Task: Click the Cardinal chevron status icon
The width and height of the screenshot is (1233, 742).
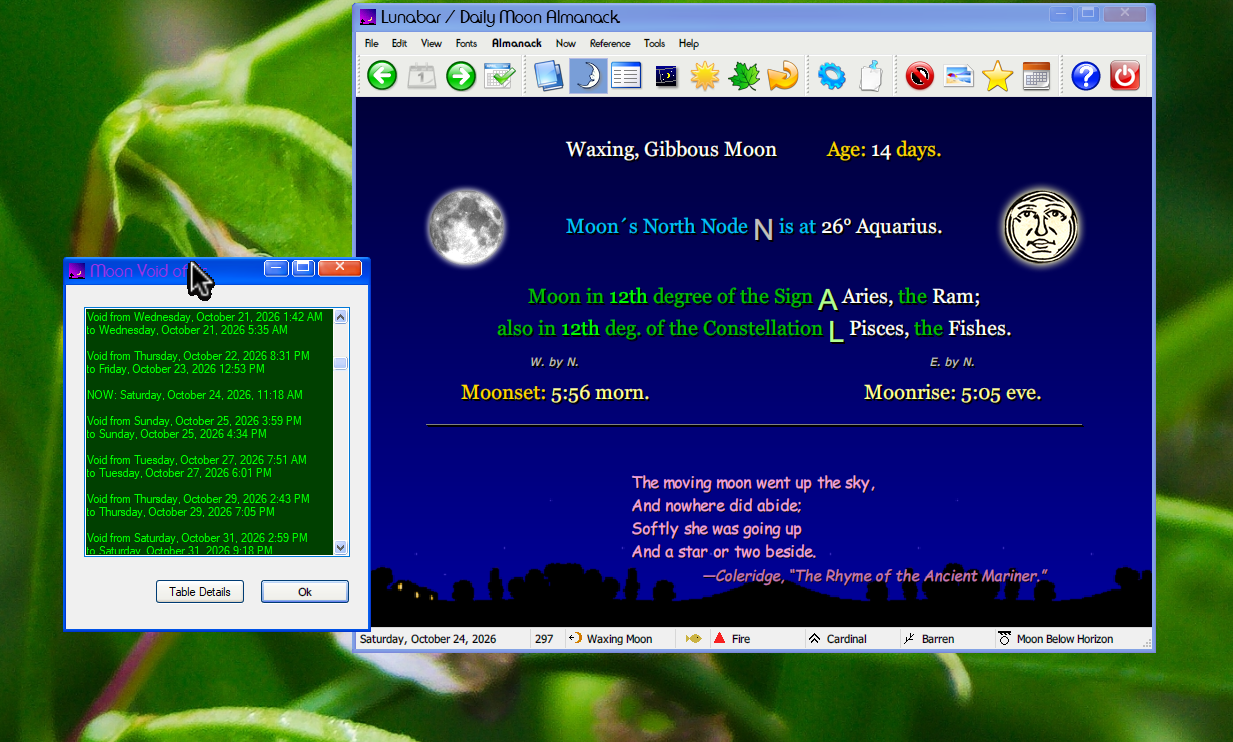Action: pos(815,639)
